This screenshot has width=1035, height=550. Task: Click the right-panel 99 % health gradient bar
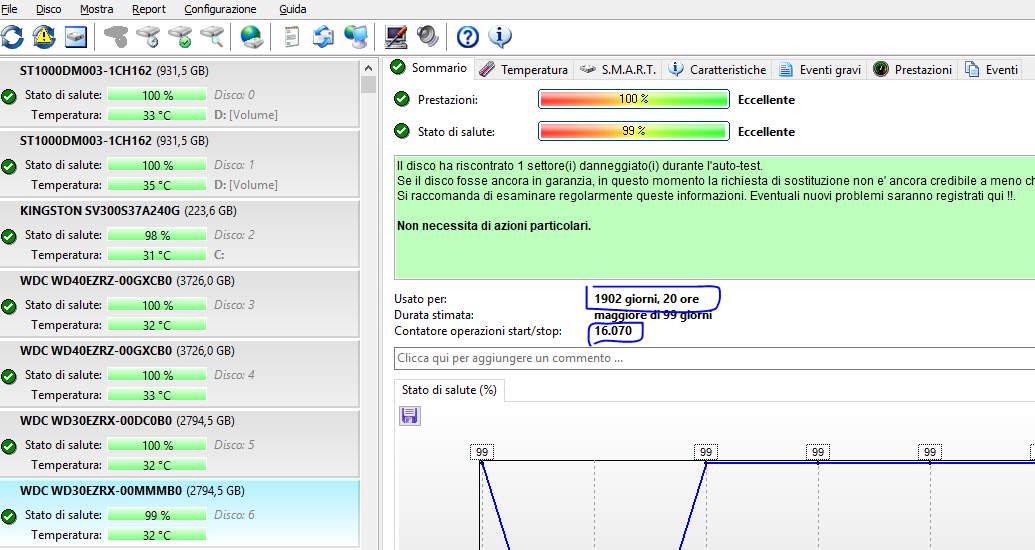coord(634,131)
